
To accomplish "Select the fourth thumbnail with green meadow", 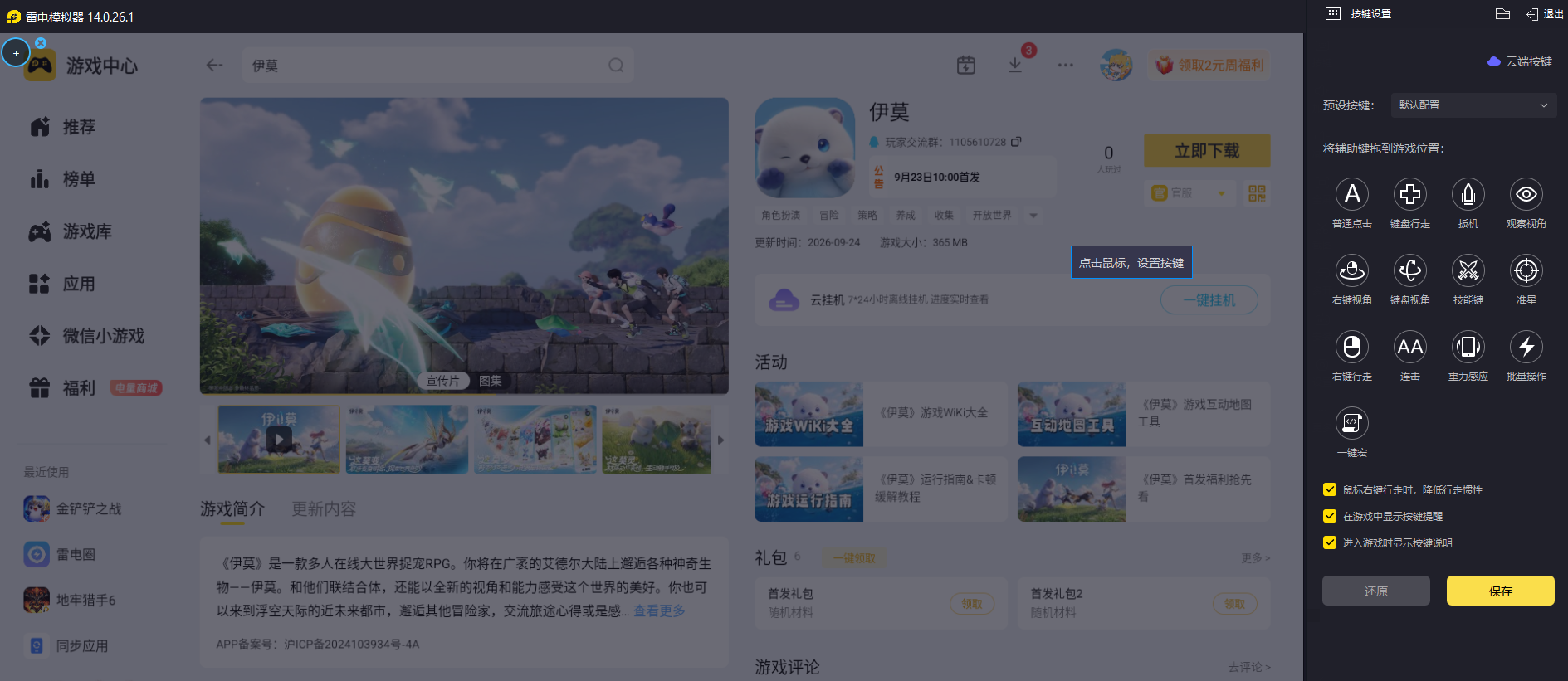I will click(657, 440).
